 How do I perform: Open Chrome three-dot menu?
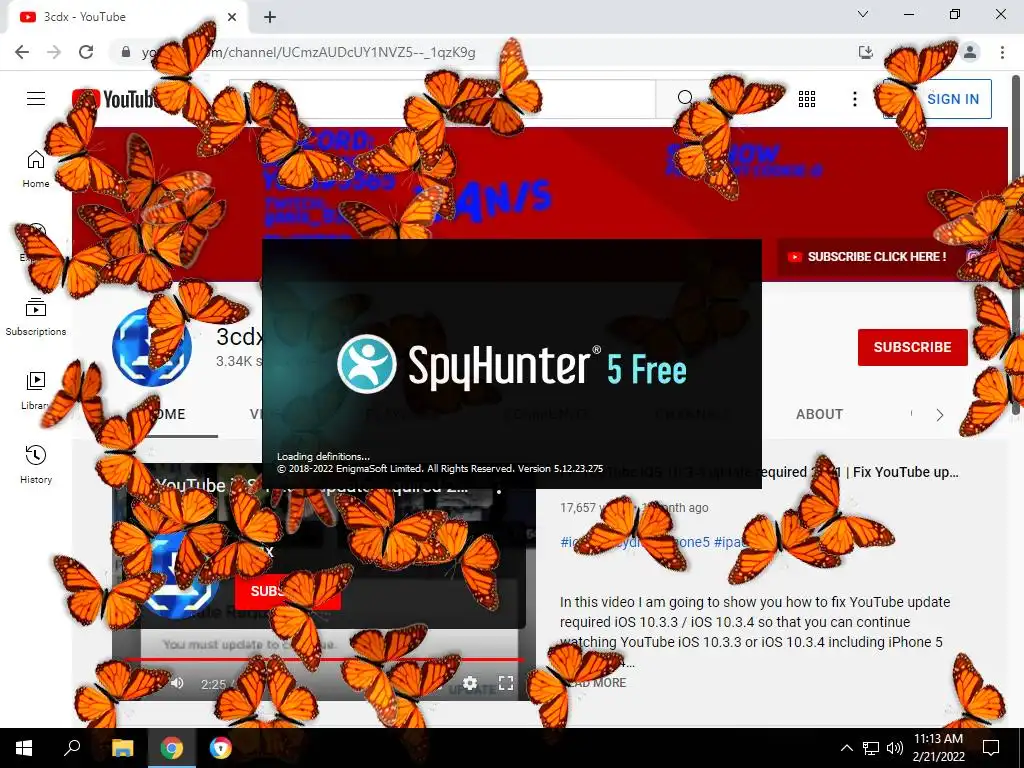pyautogui.click(x=1002, y=52)
